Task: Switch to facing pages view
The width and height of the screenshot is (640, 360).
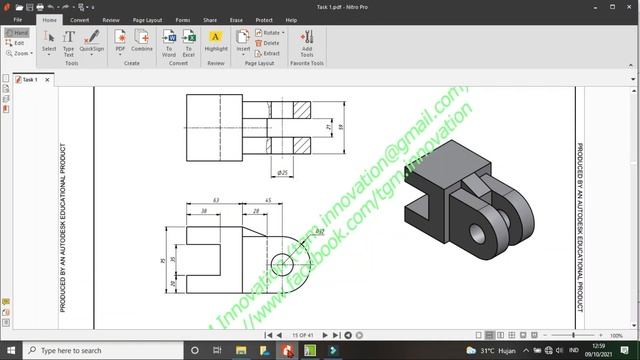Action: [x=500, y=335]
